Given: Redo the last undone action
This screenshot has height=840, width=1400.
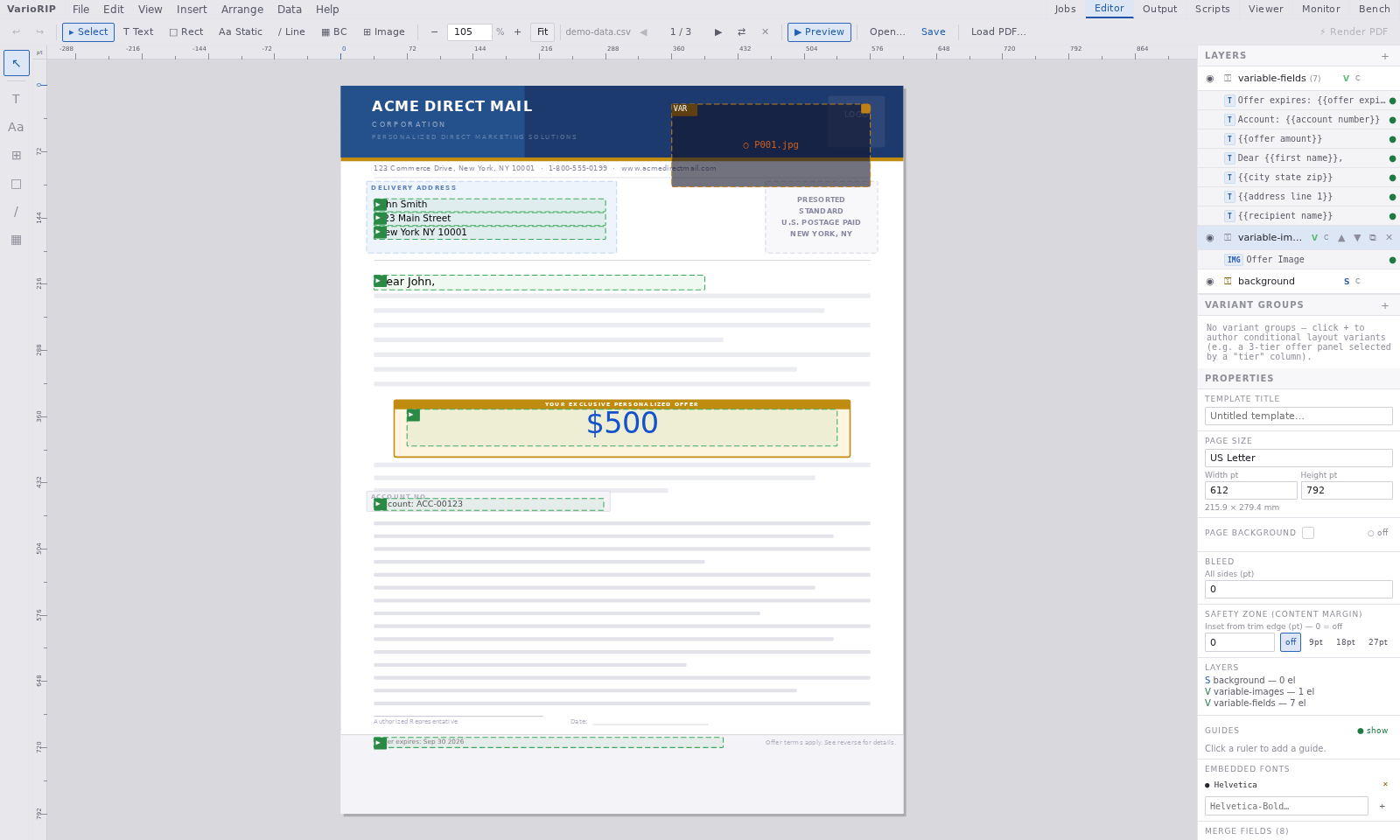Looking at the screenshot, I should (x=39, y=32).
